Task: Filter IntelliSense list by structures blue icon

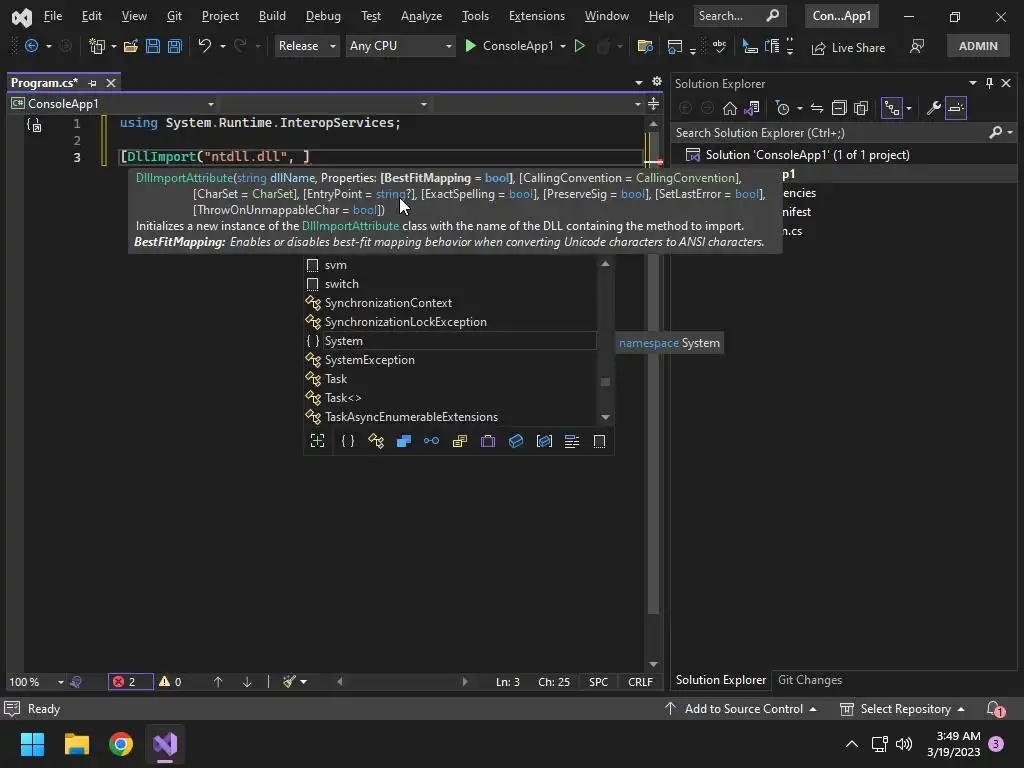Action: pos(404,441)
